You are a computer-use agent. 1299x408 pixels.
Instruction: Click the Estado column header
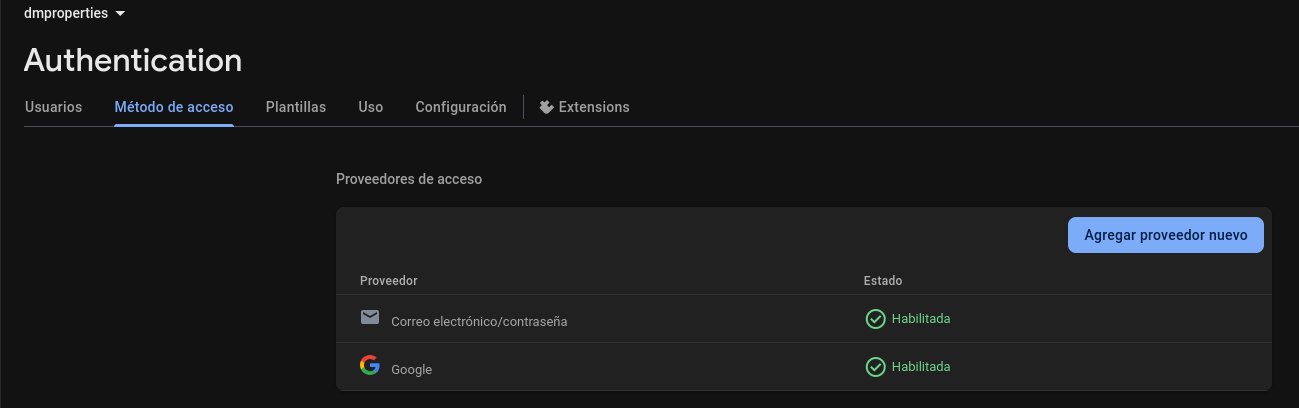[883, 281]
